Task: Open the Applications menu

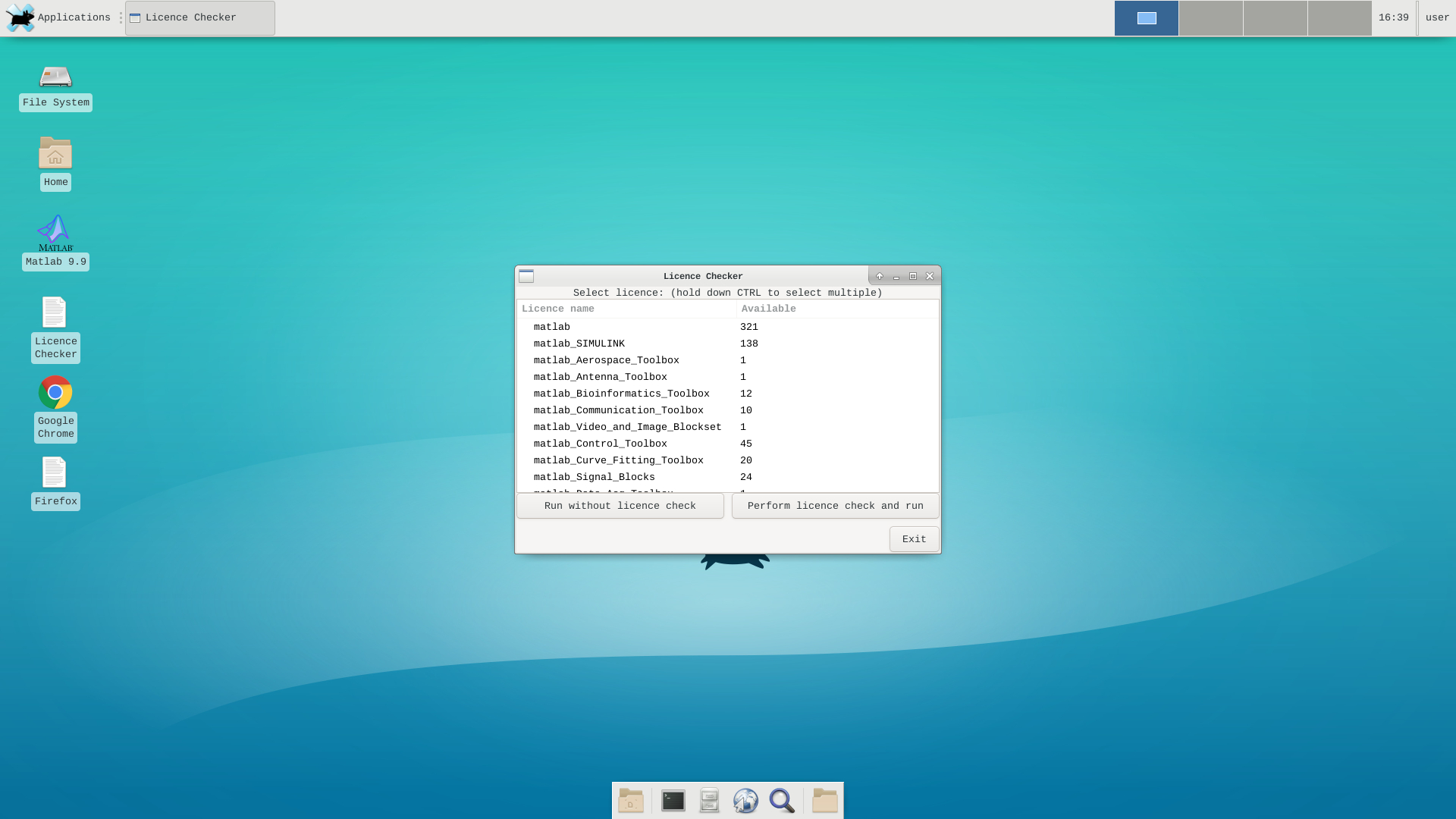Action: point(59,17)
